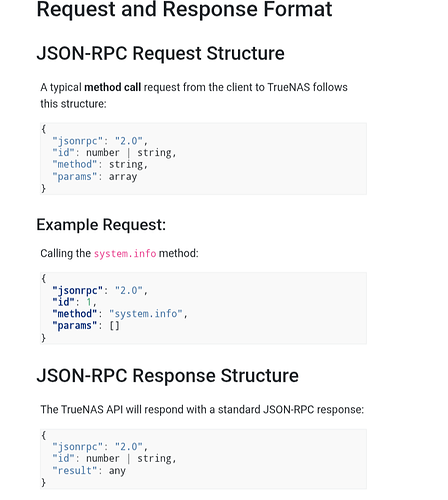The height and width of the screenshot is (500, 448).
Task: Click the sentence about the standard JSON-RPC response
Action: [x=202, y=410]
